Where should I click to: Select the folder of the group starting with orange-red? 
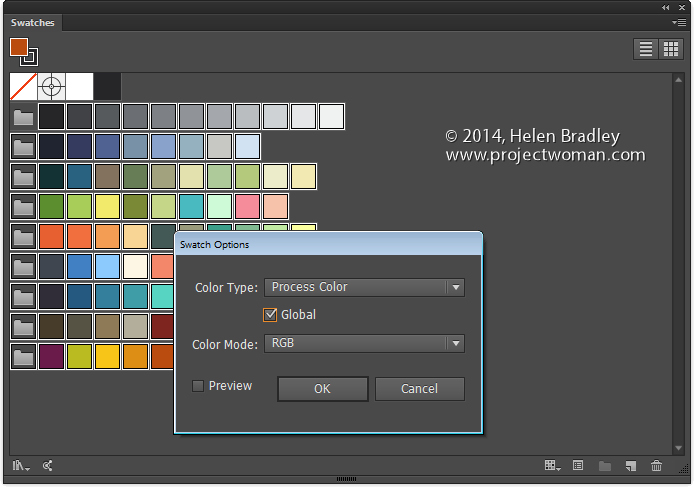click(23, 237)
